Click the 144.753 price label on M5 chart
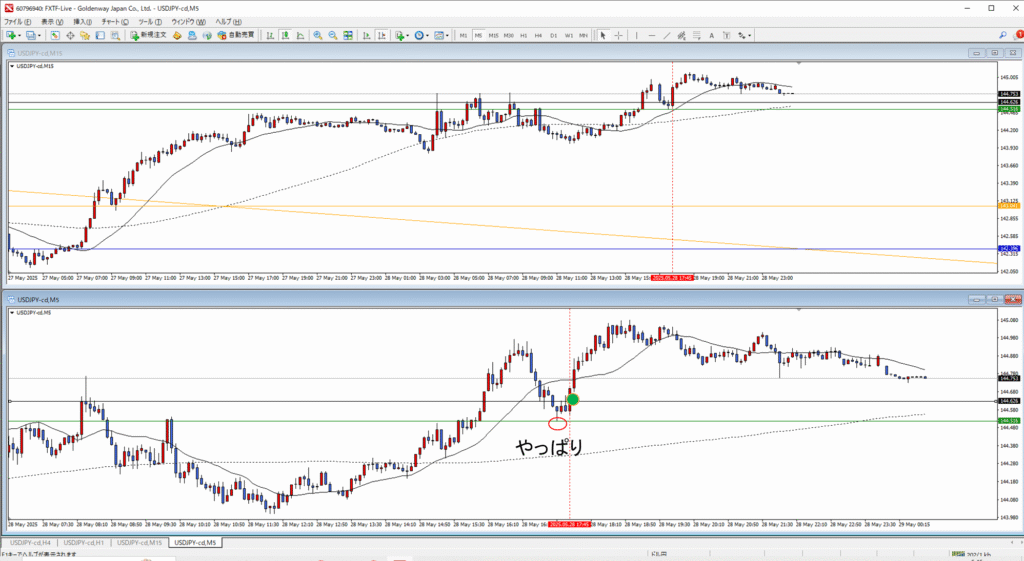1024x561 pixels. click(x=1010, y=378)
